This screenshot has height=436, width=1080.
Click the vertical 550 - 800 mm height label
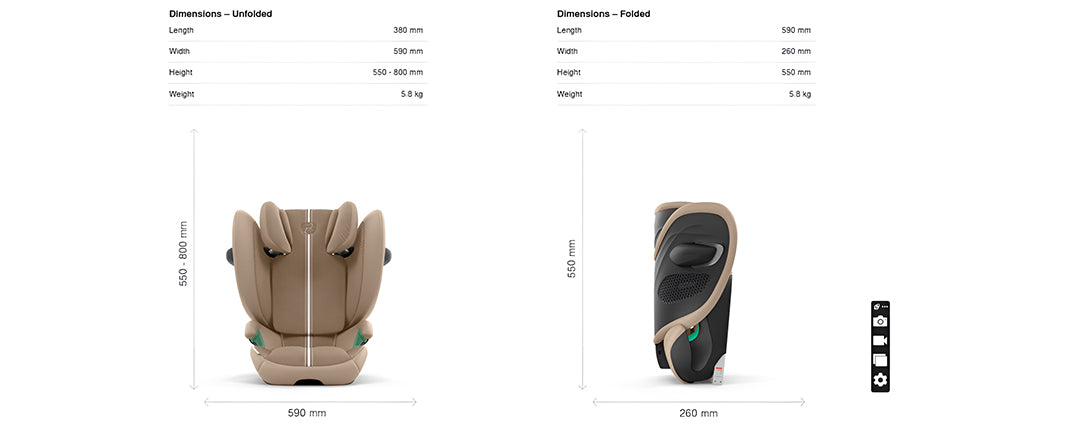pos(183,253)
